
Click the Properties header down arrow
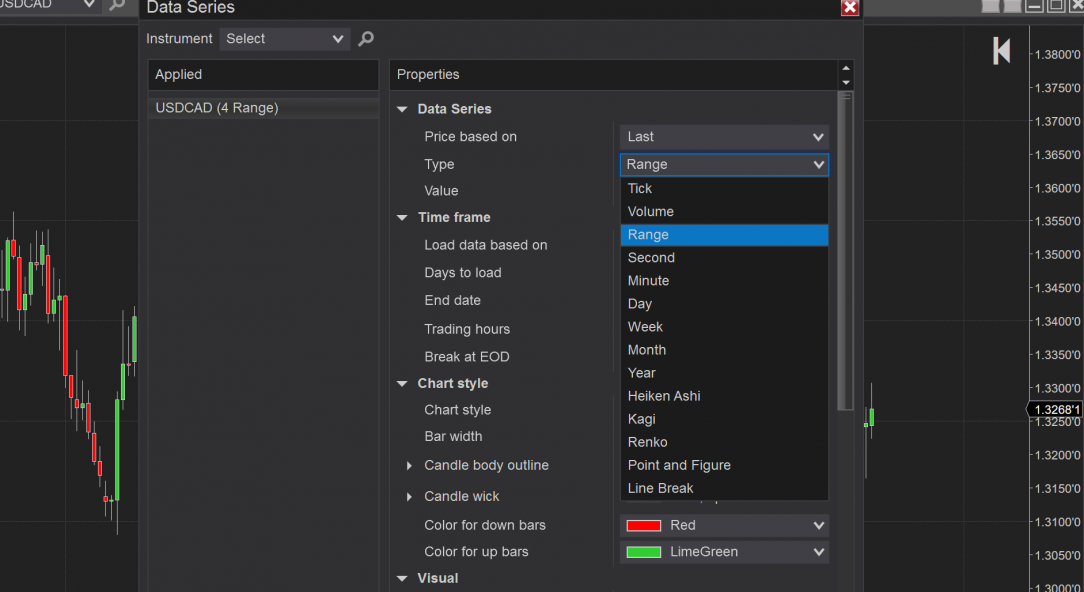click(x=847, y=82)
